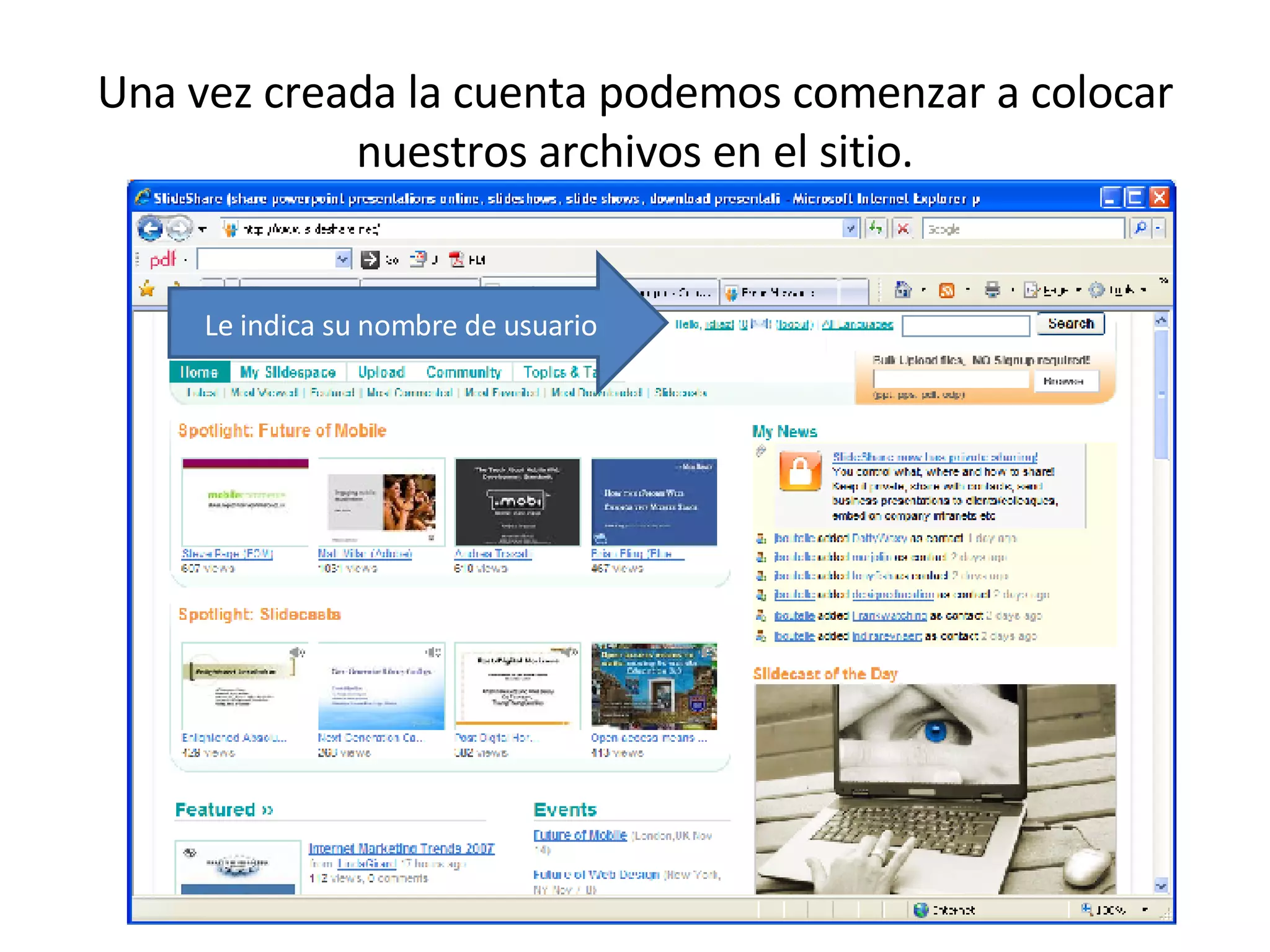The width and height of the screenshot is (1270, 952).
Task: Click the orange lock private sharing icon
Action: (x=801, y=472)
